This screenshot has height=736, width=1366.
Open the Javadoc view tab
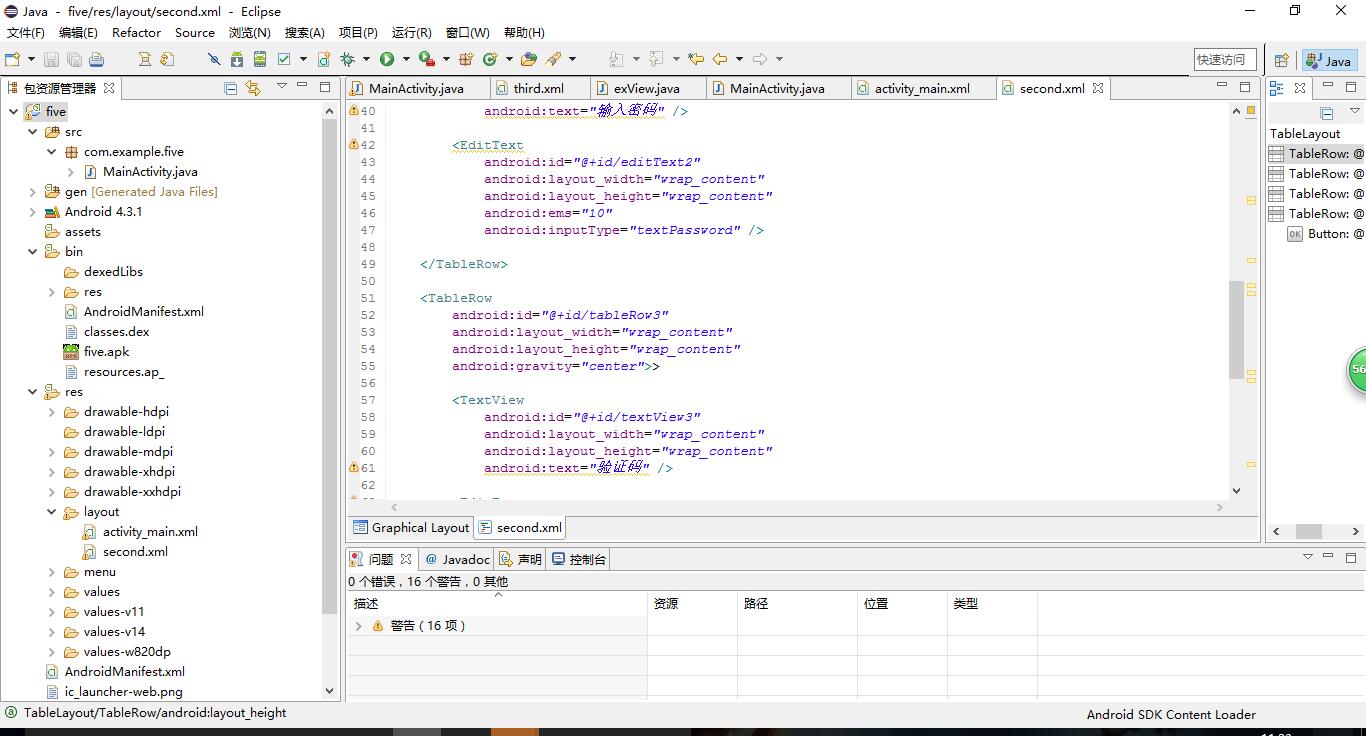[458, 559]
